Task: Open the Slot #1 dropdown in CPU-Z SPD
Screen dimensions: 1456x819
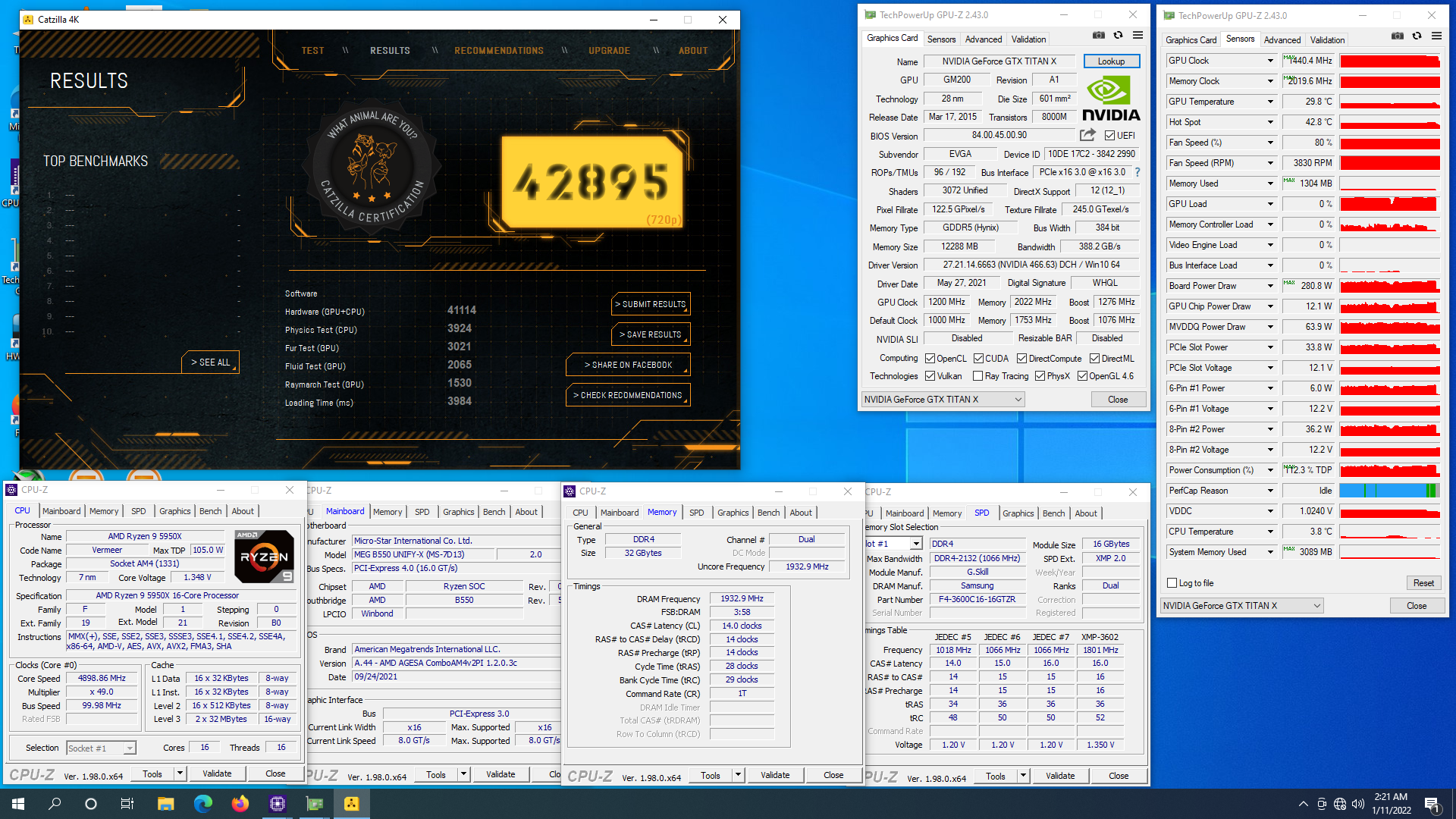Action: point(916,544)
